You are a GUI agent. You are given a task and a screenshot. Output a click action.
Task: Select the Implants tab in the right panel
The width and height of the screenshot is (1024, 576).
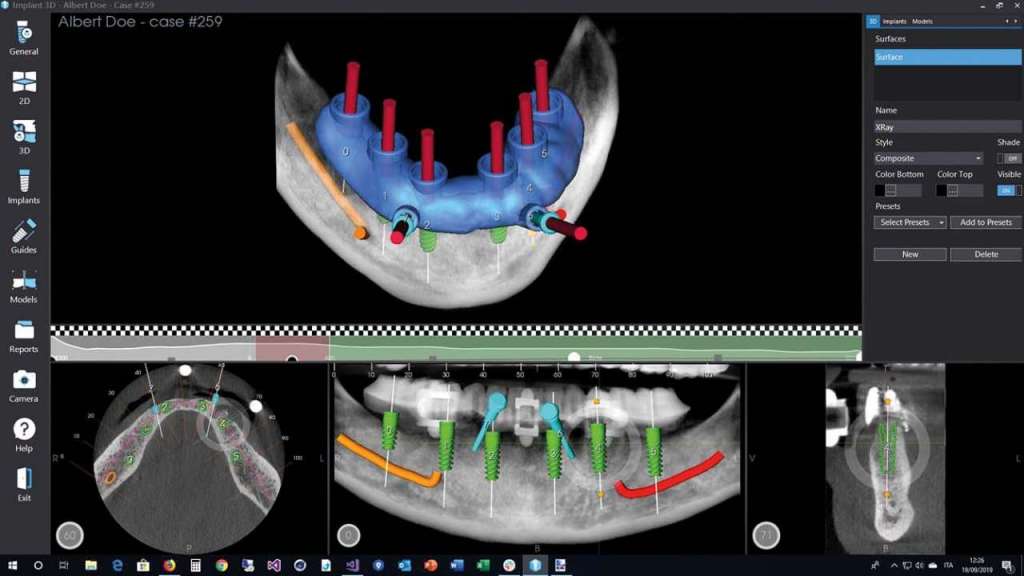click(894, 22)
